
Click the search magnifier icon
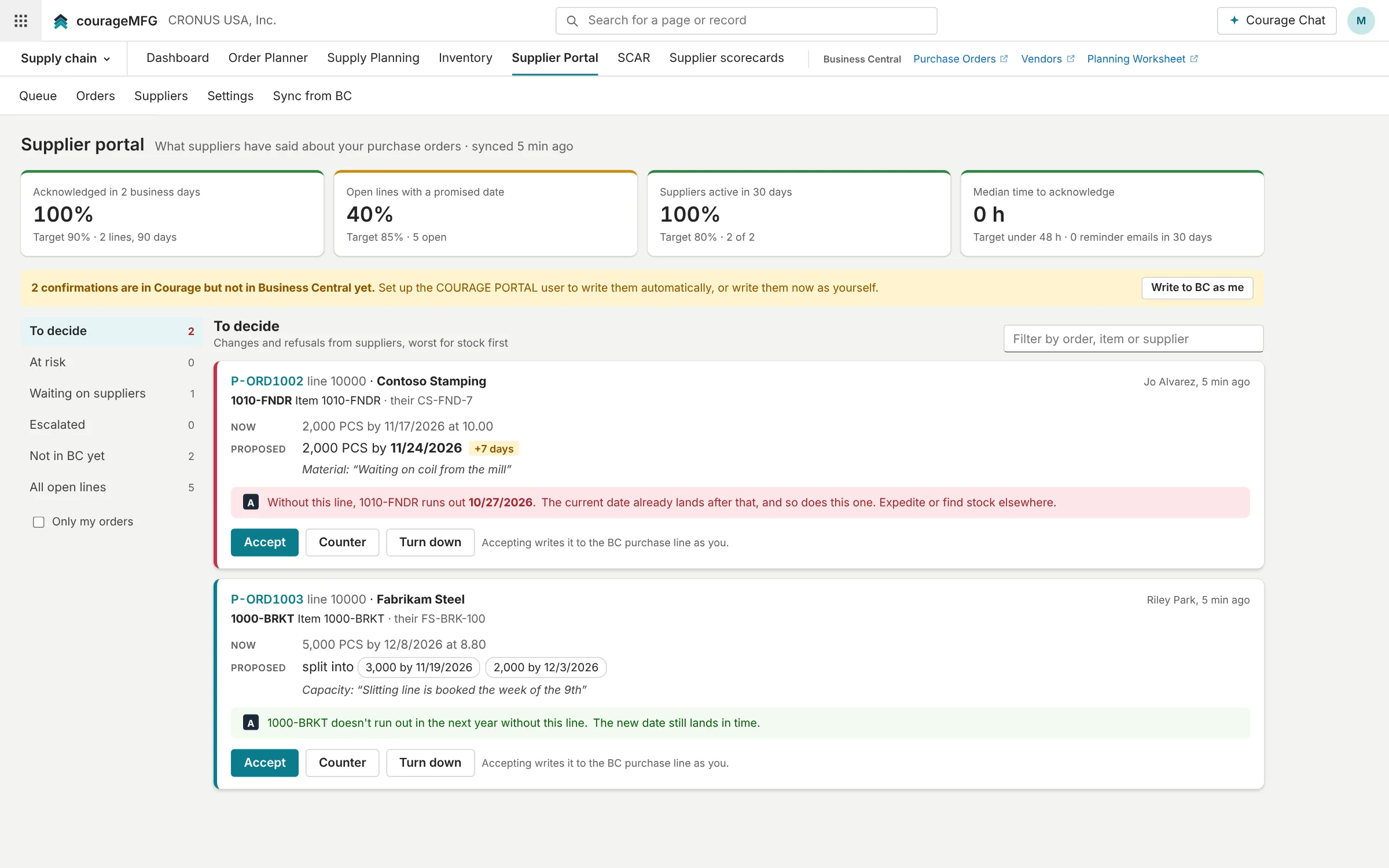(x=572, y=21)
